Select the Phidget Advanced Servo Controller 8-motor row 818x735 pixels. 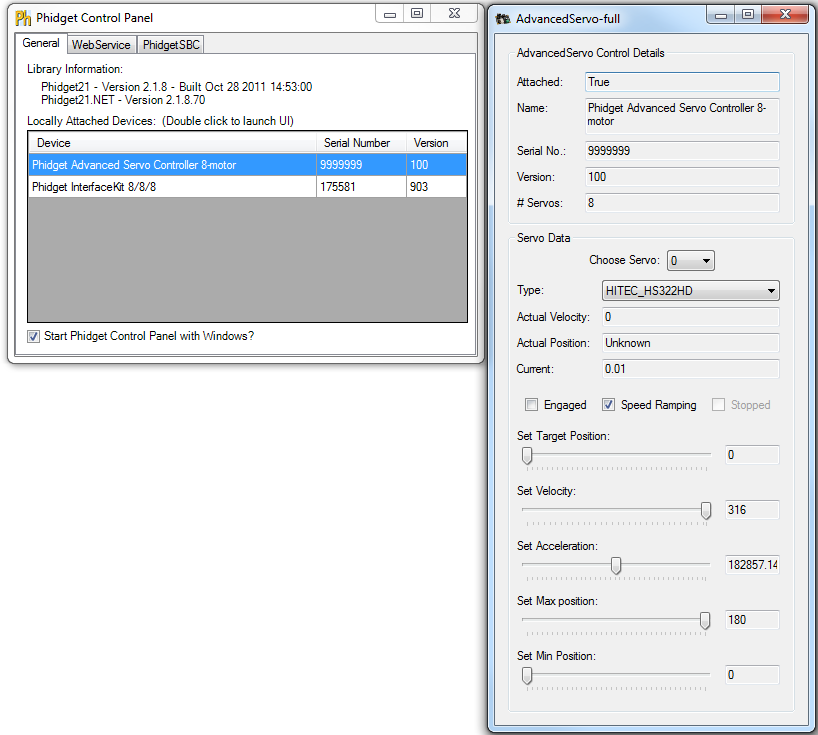[x=247, y=165]
